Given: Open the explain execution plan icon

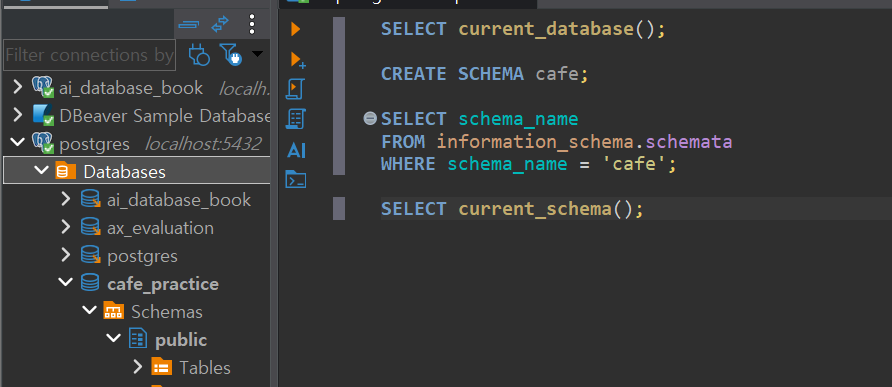Looking at the screenshot, I should coord(296,119).
